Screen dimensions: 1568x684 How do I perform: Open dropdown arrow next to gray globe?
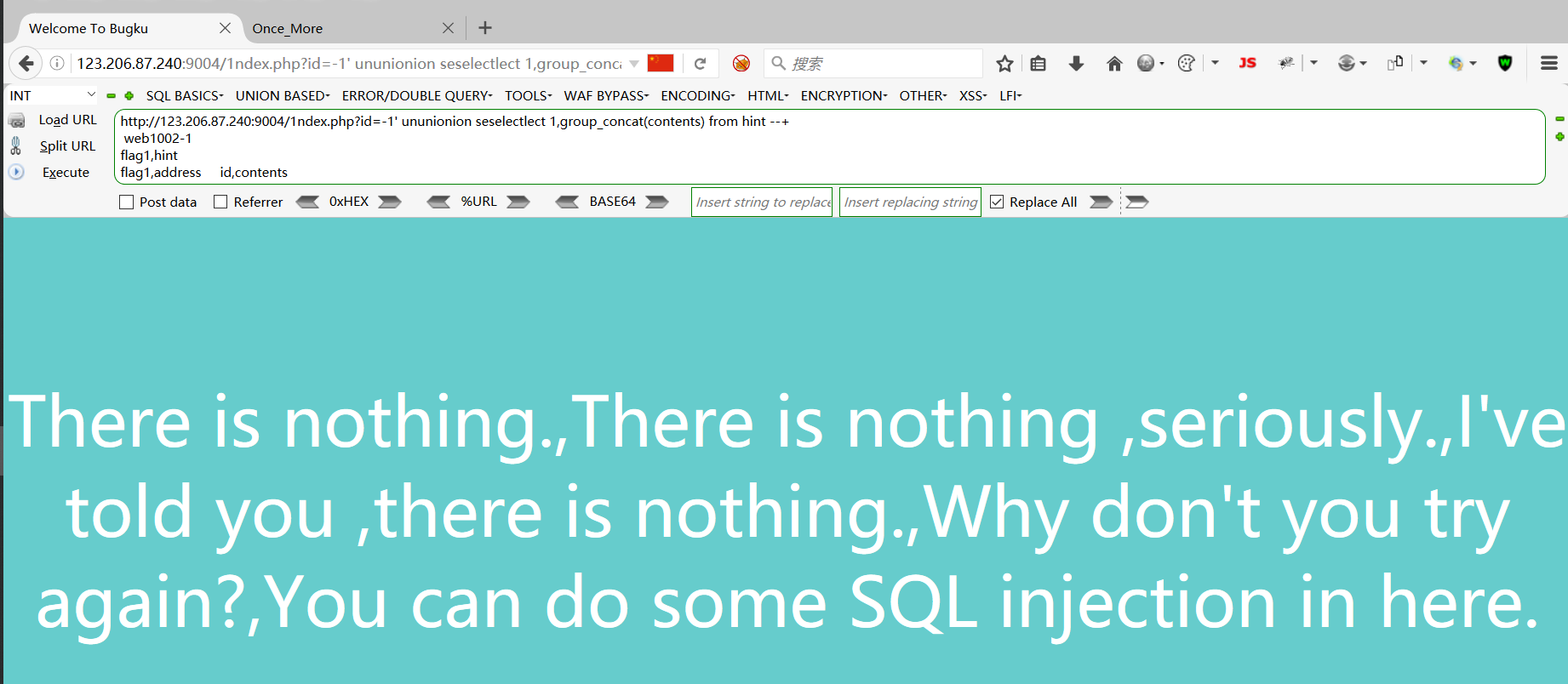coord(1162,64)
